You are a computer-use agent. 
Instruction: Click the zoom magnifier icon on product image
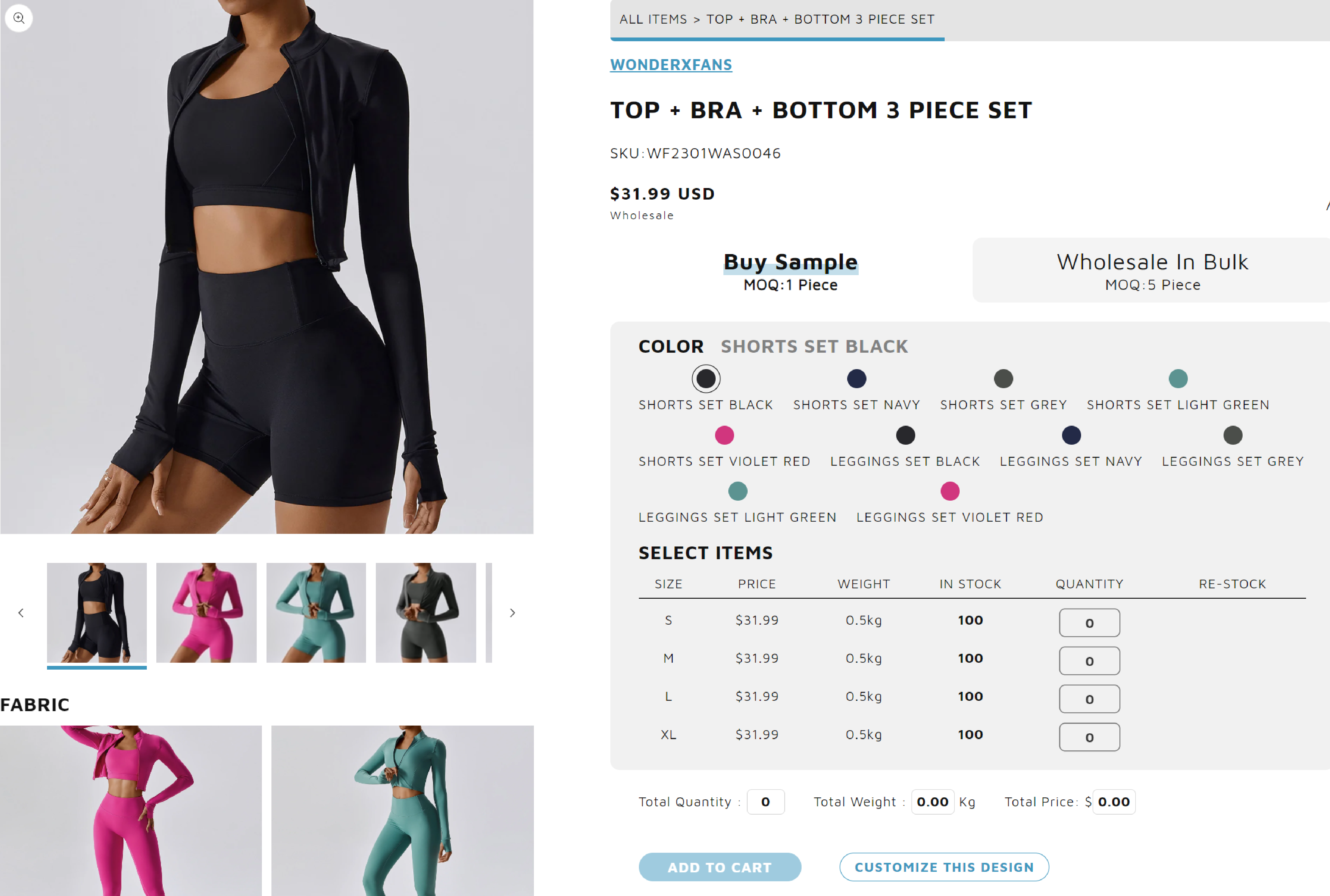[19, 18]
